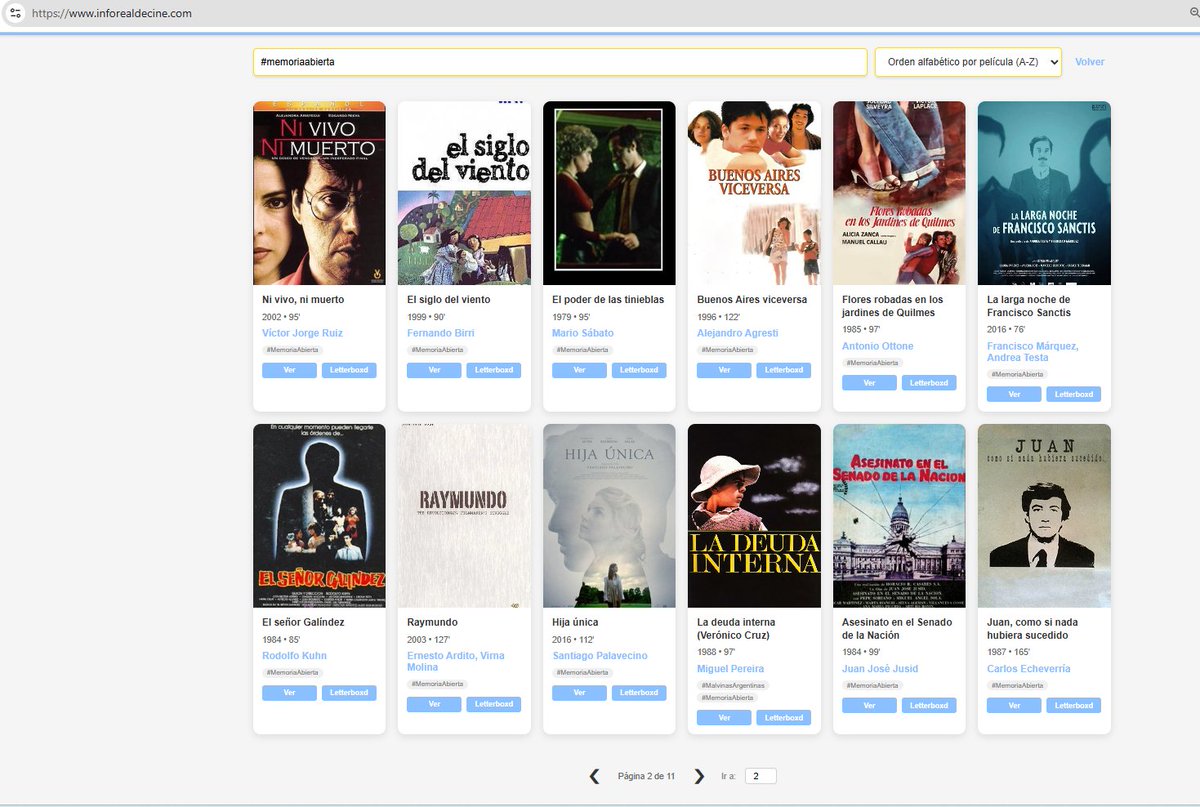Click the zoom magnifier icon in address bar

point(1193,13)
